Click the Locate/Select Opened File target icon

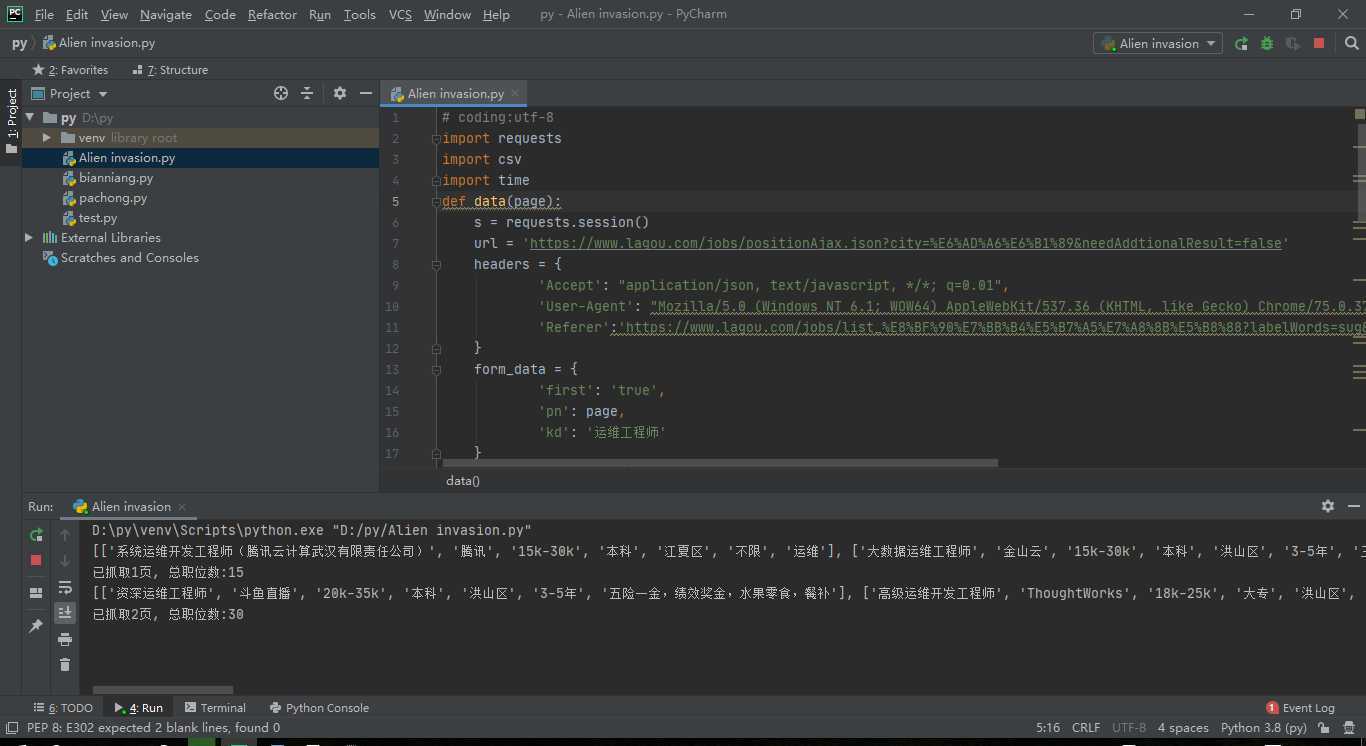point(281,93)
